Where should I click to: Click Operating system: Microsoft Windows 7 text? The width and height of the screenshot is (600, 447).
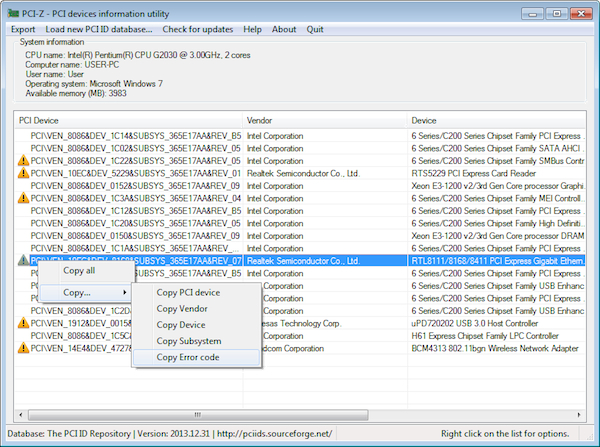pos(94,84)
